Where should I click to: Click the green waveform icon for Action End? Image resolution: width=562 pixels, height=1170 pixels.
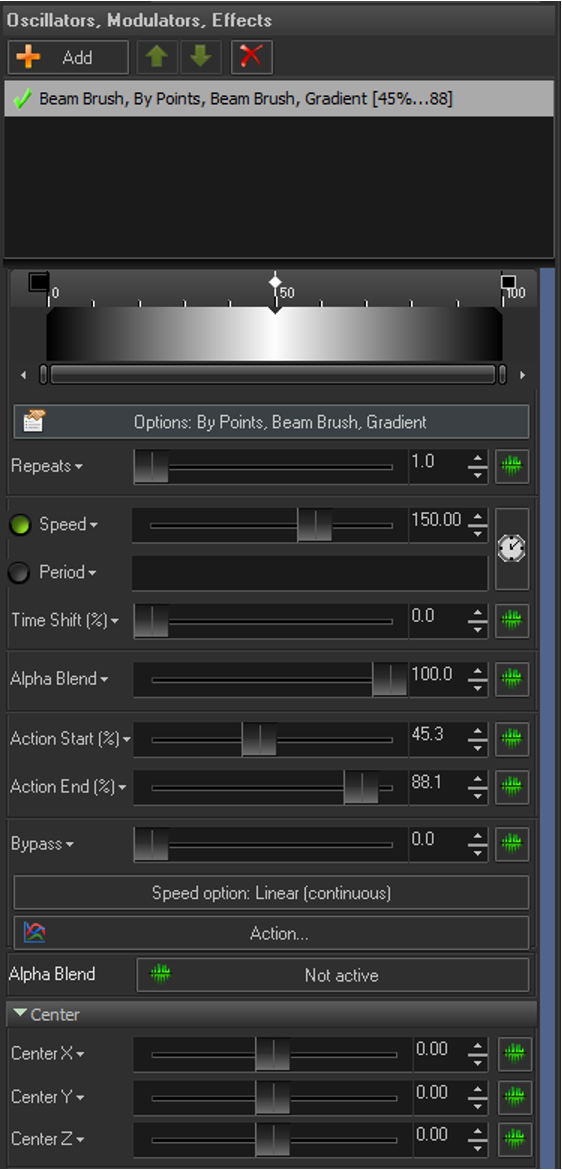[x=512, y=786]
